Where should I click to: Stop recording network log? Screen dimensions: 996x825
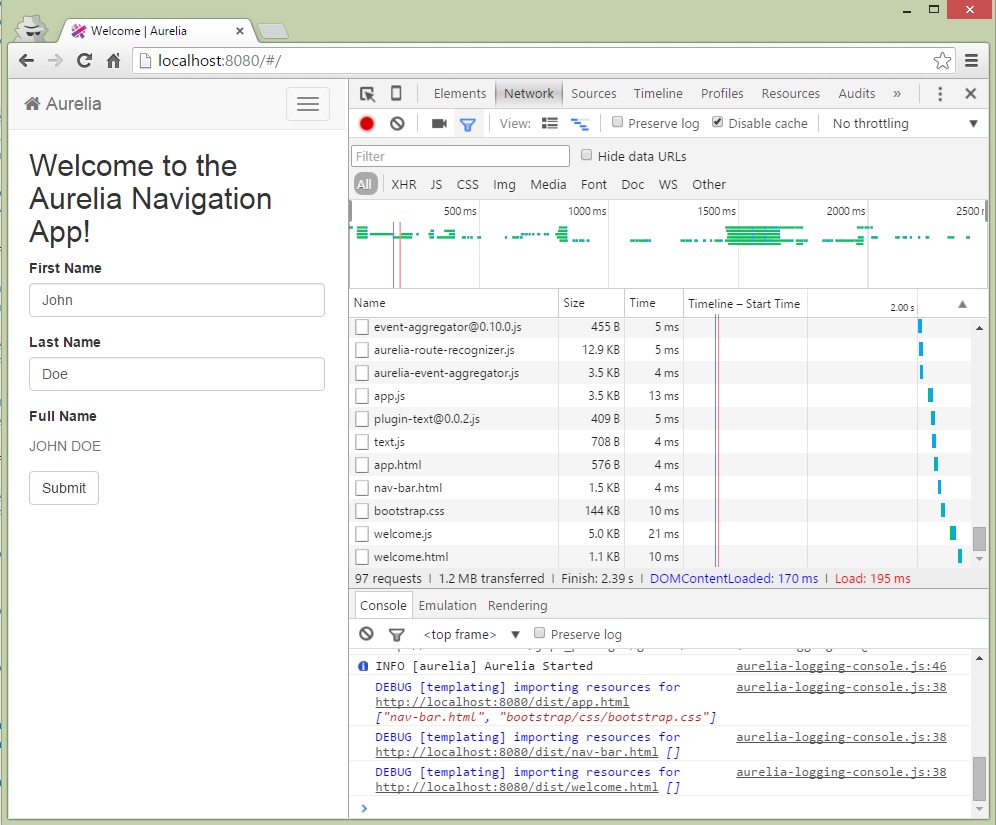pos(367,123)
